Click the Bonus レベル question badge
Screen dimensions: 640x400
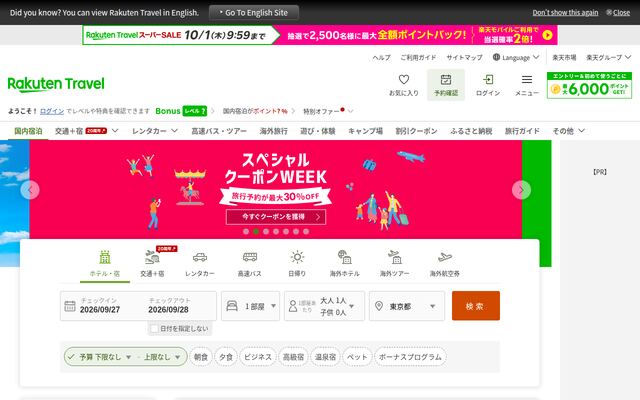pyautogui.click(x=194, y=111)
